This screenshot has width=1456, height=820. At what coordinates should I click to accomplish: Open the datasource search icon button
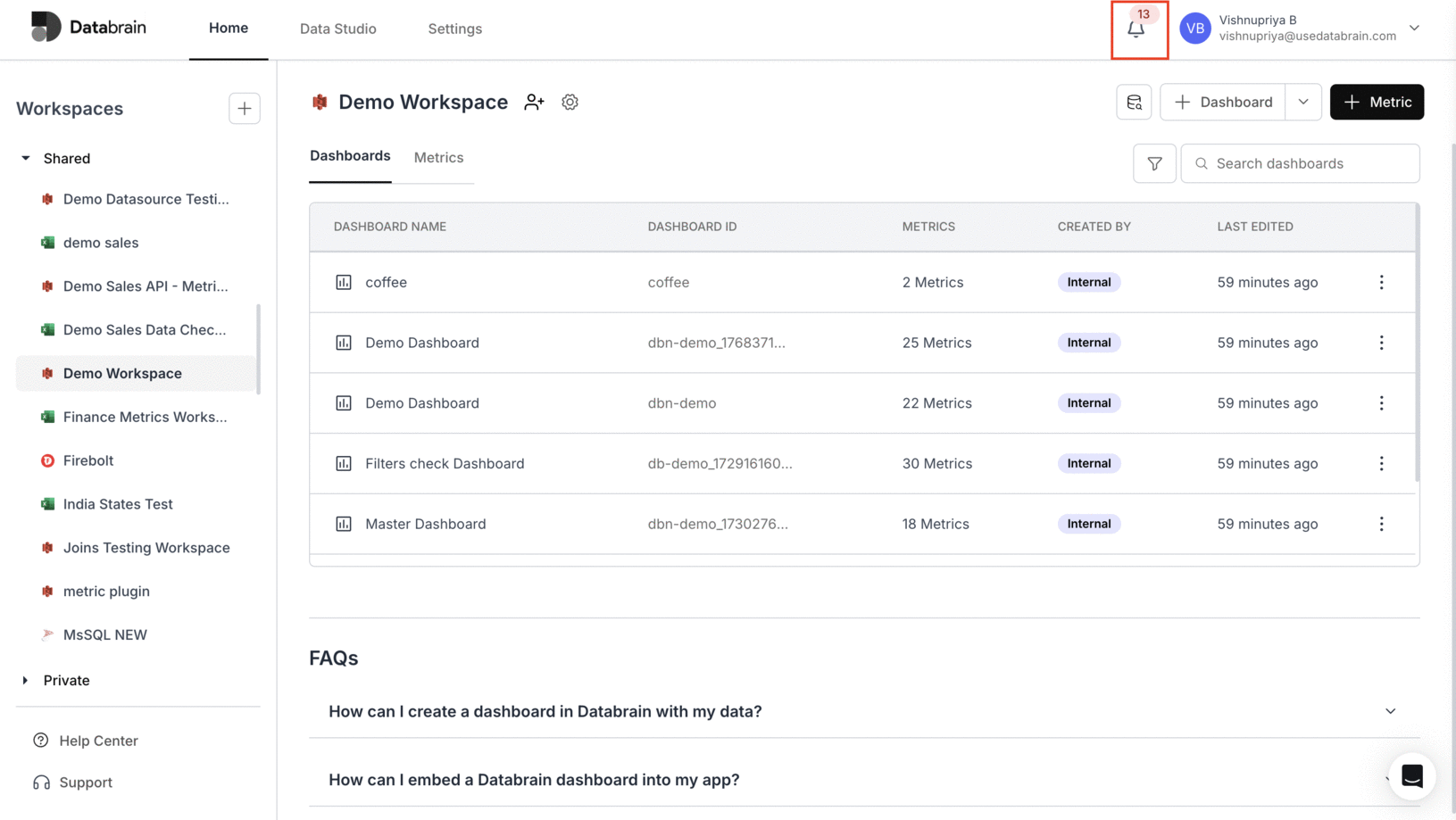tap(1134, 103)
